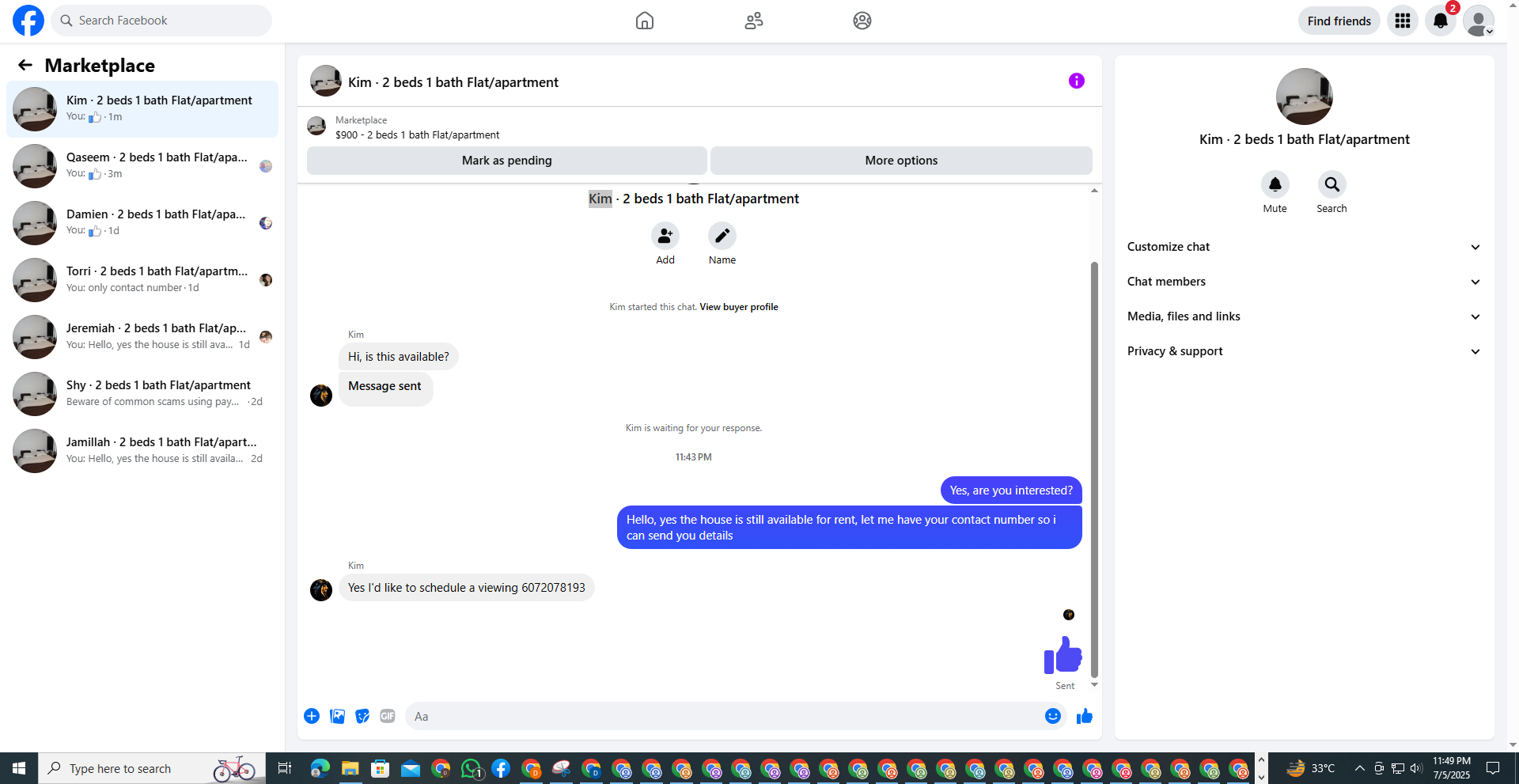The width and height of the screenshot is (1519, 784).
Task: Choose a sticker in the composer
Action: click(362, 716)
